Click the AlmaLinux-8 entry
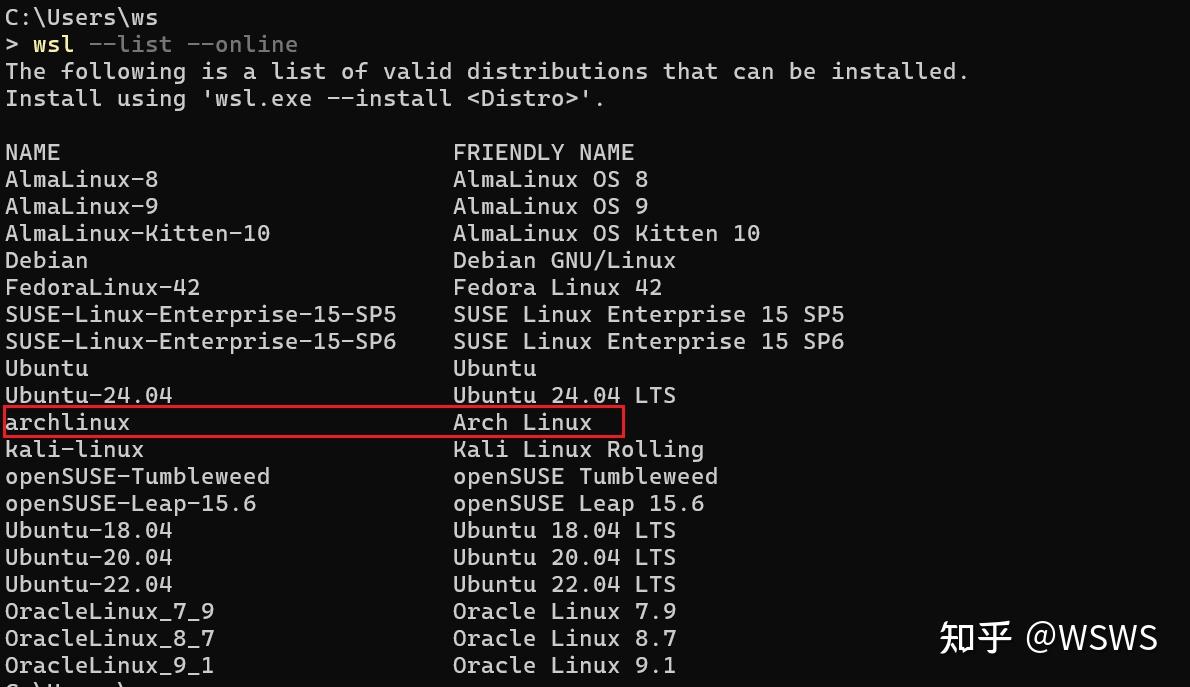The width and height of the screenshot is (1190, 687). pyautogui.click(x=80, y=179)
